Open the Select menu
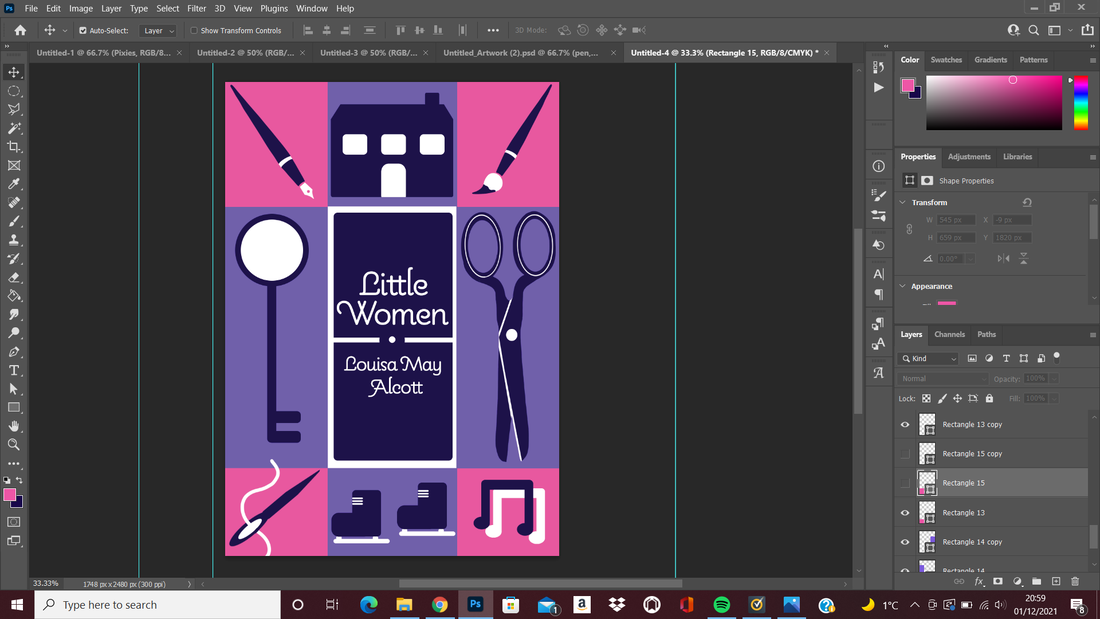Screen dimensions: 1100x619 click(x=167, y=8)
